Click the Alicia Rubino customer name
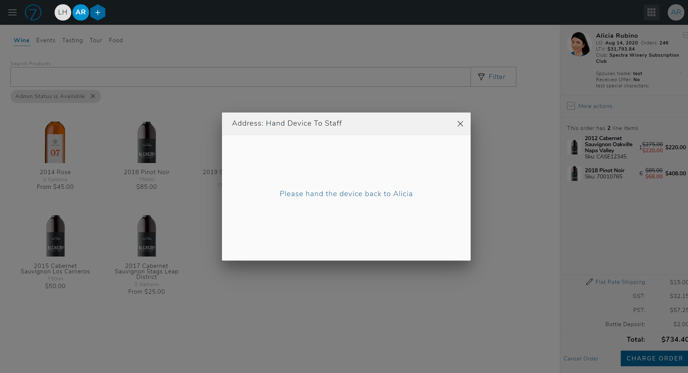 [617, 36]
